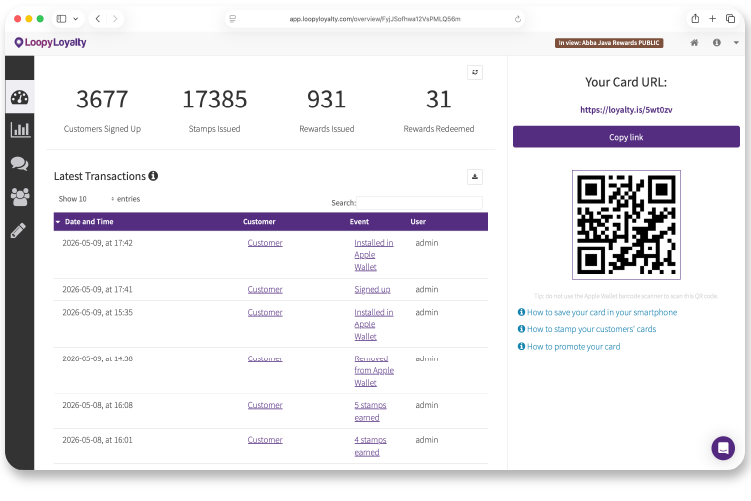Open Customer link for 17:41 transaction
Image resolution: width=751 pixels, height=501 pixels.
pyautogui.click(x=265, y=289)
